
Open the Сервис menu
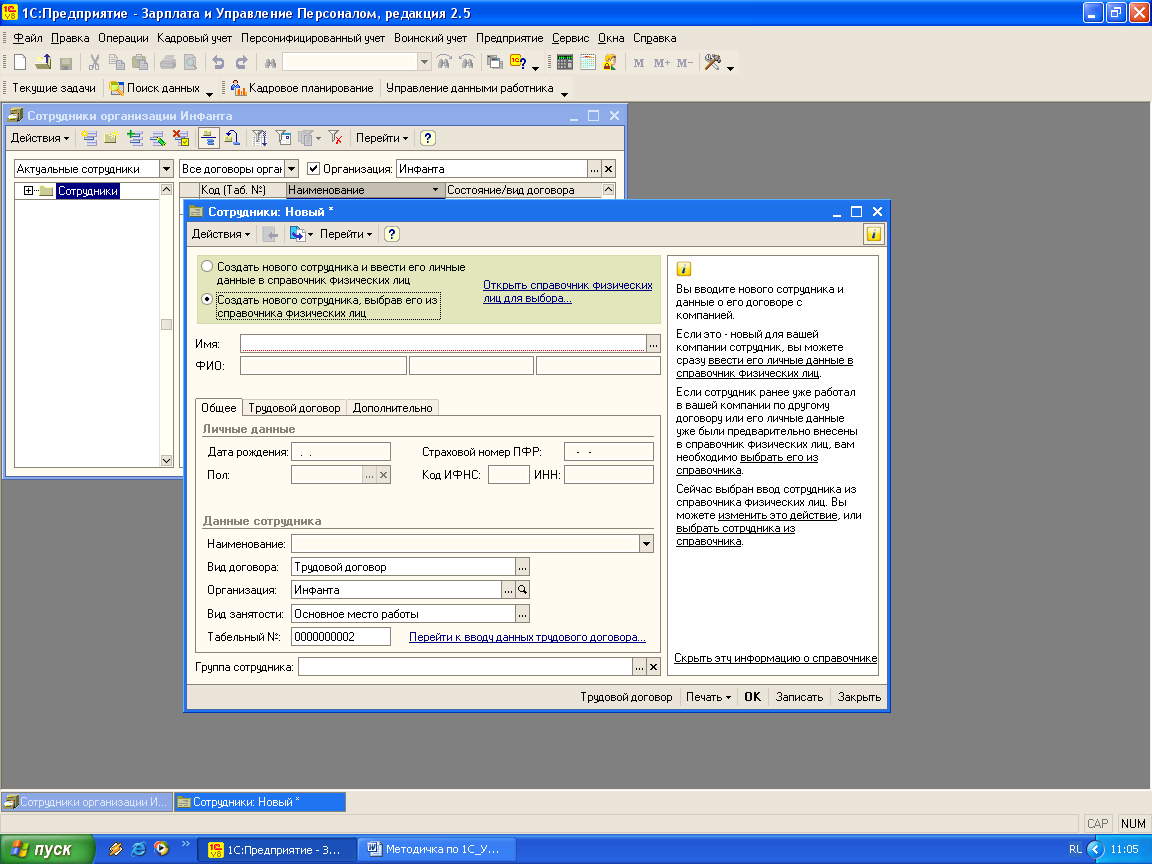[x=570, y=38]
